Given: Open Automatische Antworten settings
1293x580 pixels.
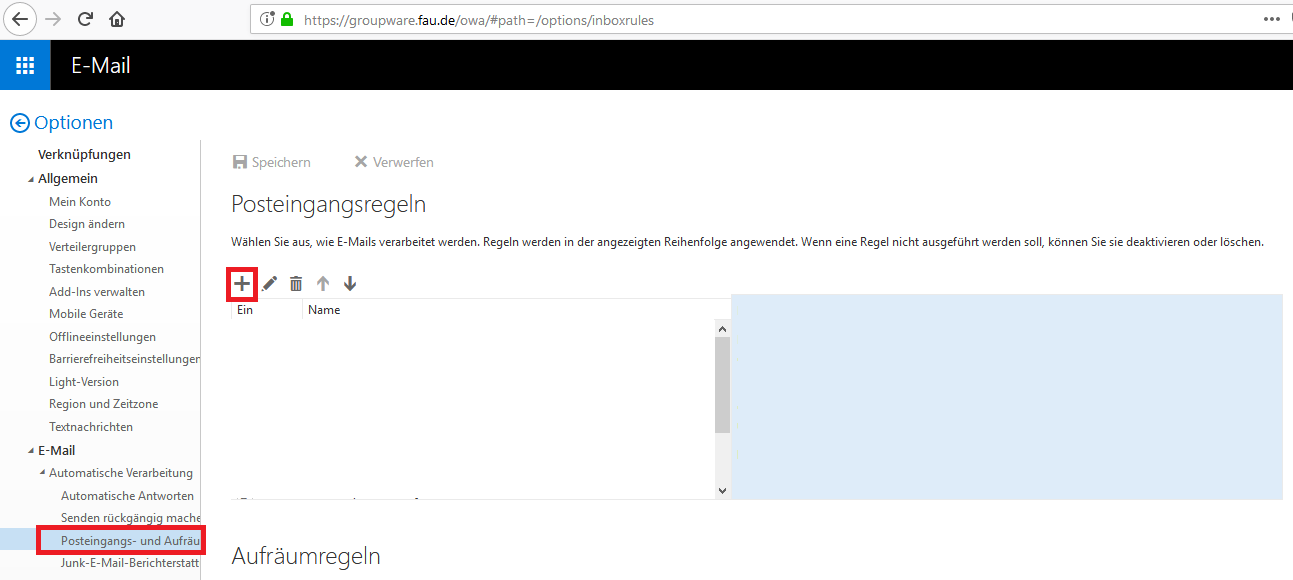Looking at the screenshot, I should (127, 496).
